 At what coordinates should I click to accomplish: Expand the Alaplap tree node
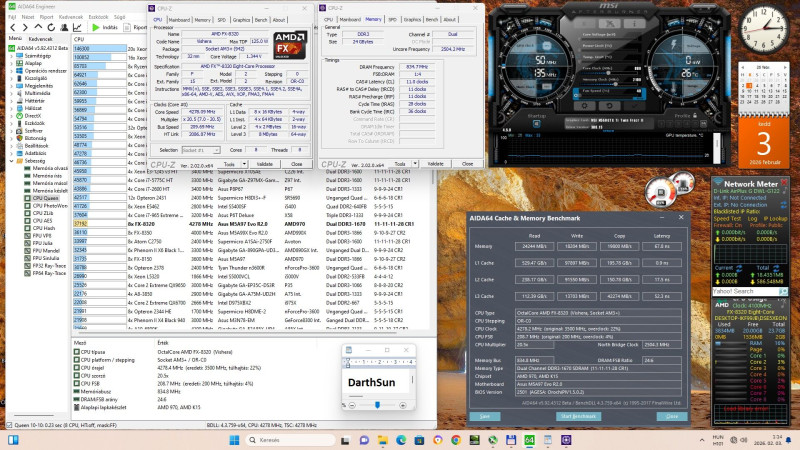click(11, 63)
